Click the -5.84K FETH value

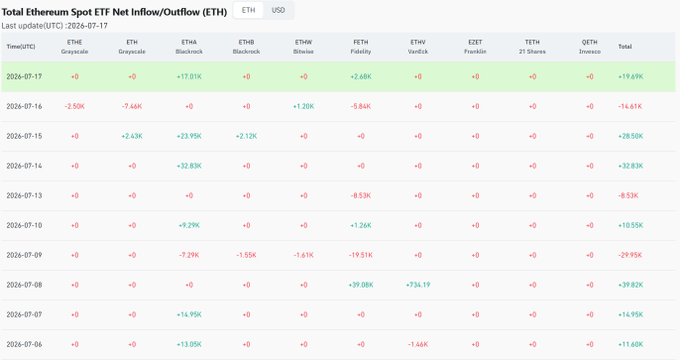coord(361,106)
